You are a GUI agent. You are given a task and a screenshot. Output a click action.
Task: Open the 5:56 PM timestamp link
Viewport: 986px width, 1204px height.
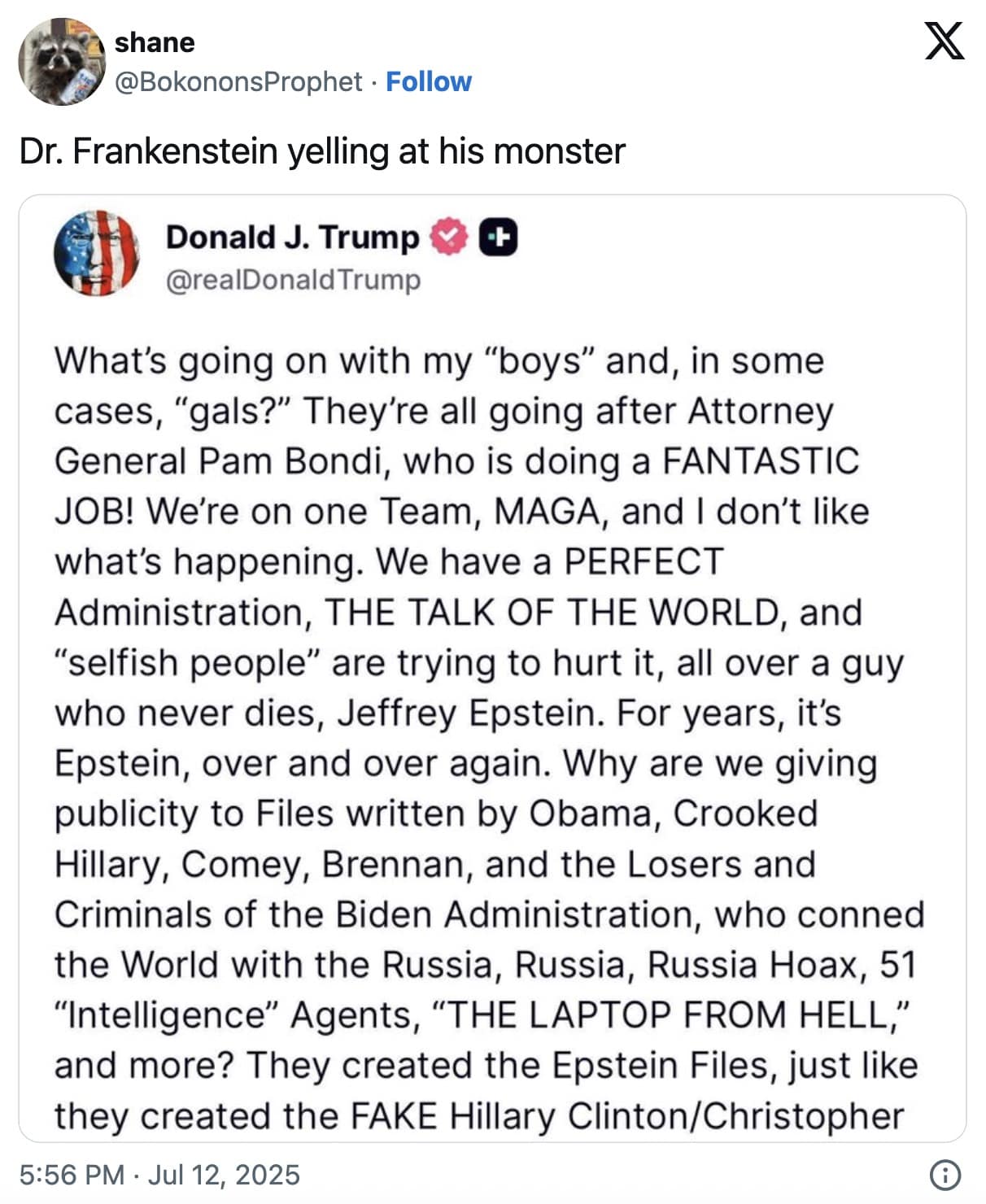tap(72, 1175)
